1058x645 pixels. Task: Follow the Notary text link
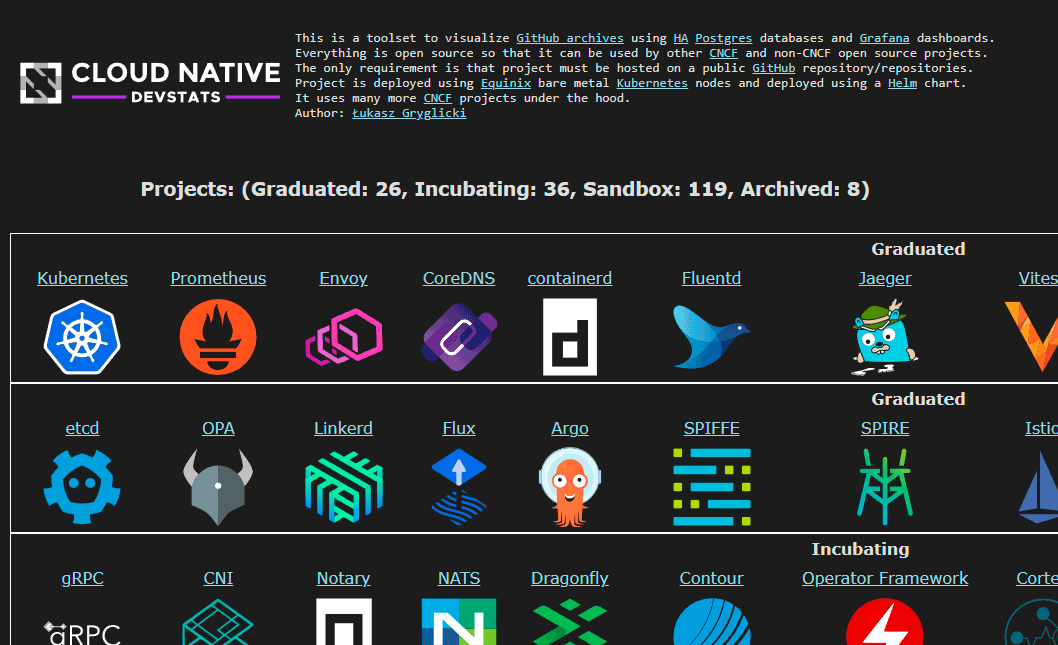click(343, 578)
